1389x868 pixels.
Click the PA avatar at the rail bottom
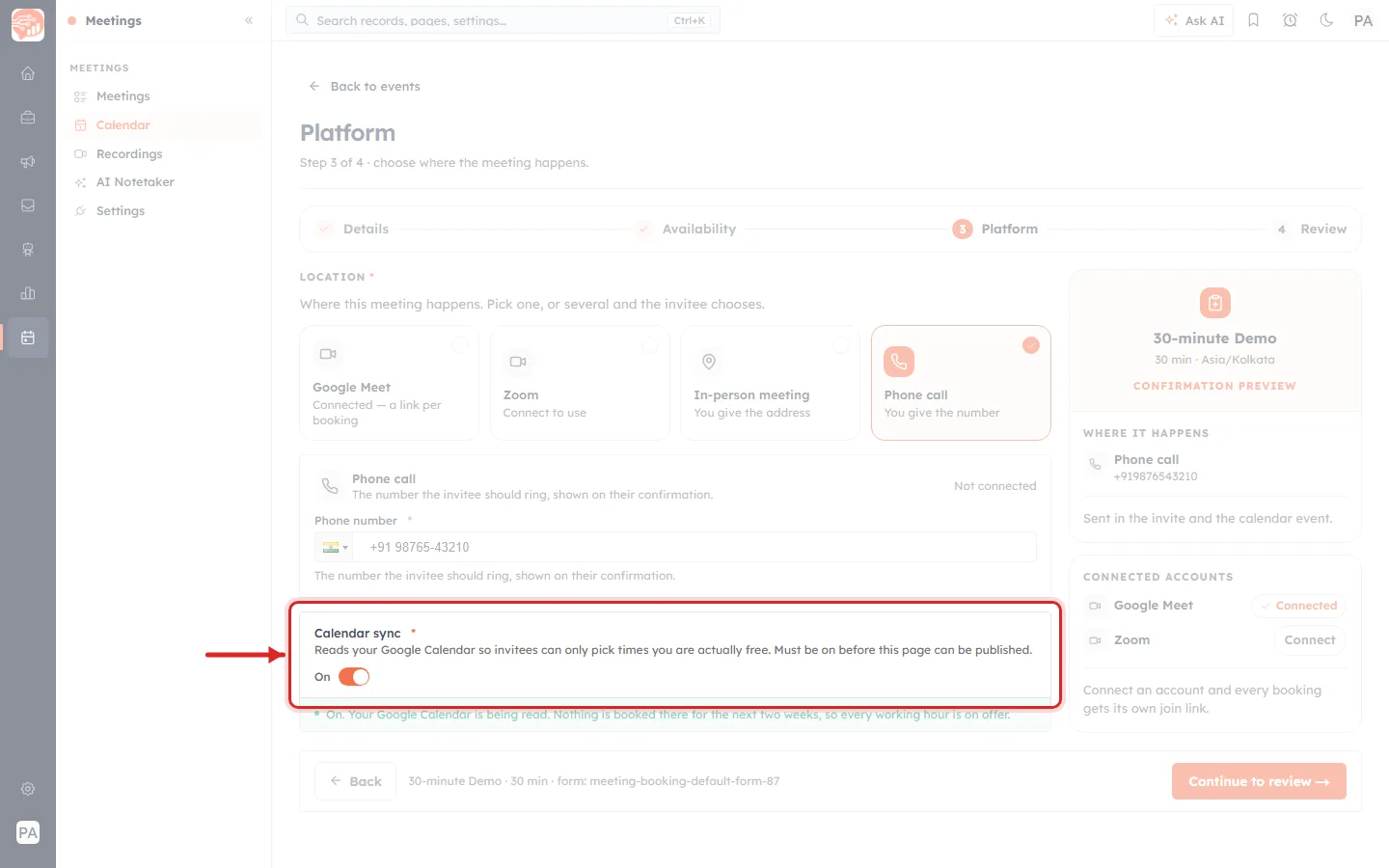pos(28,833)
